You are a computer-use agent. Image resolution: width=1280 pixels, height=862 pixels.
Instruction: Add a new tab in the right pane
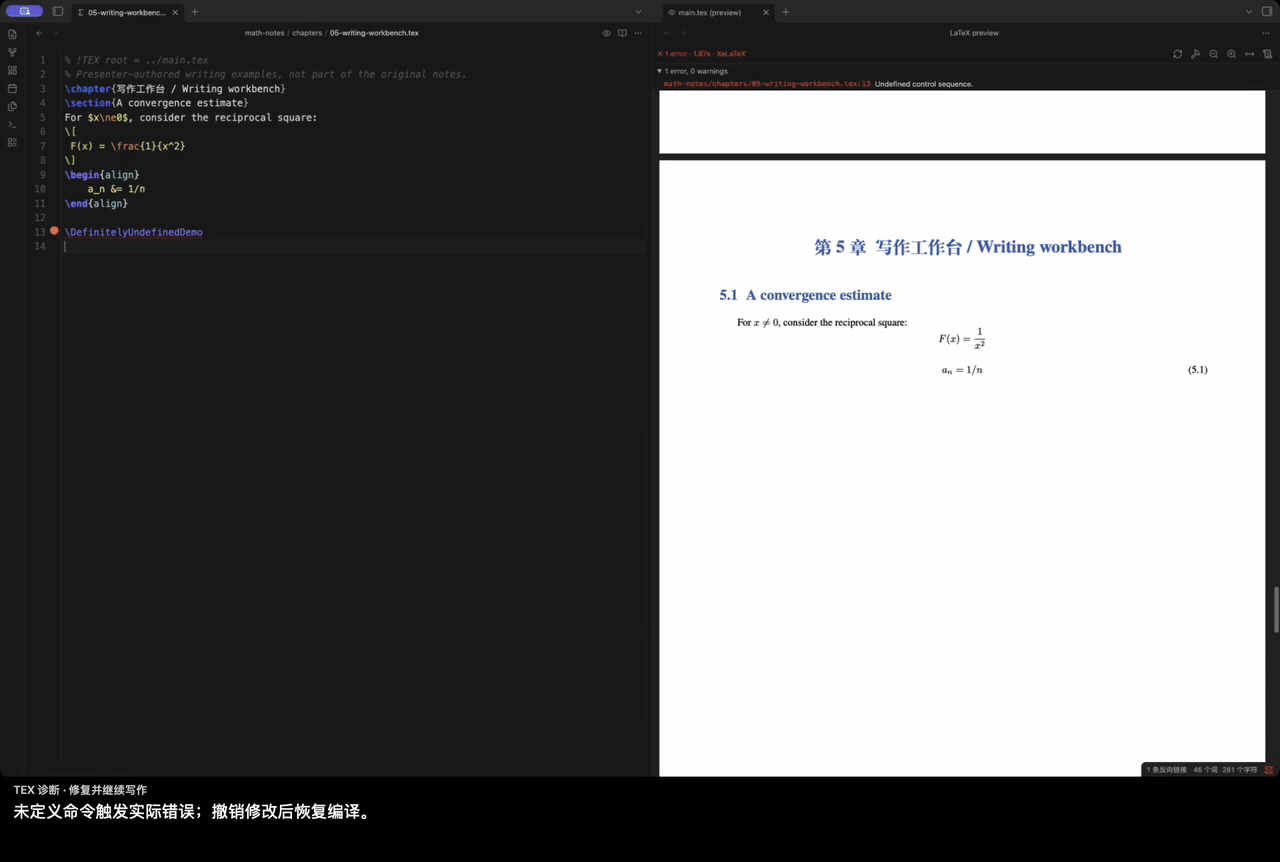pyautogui.click(x=786, y=12)
